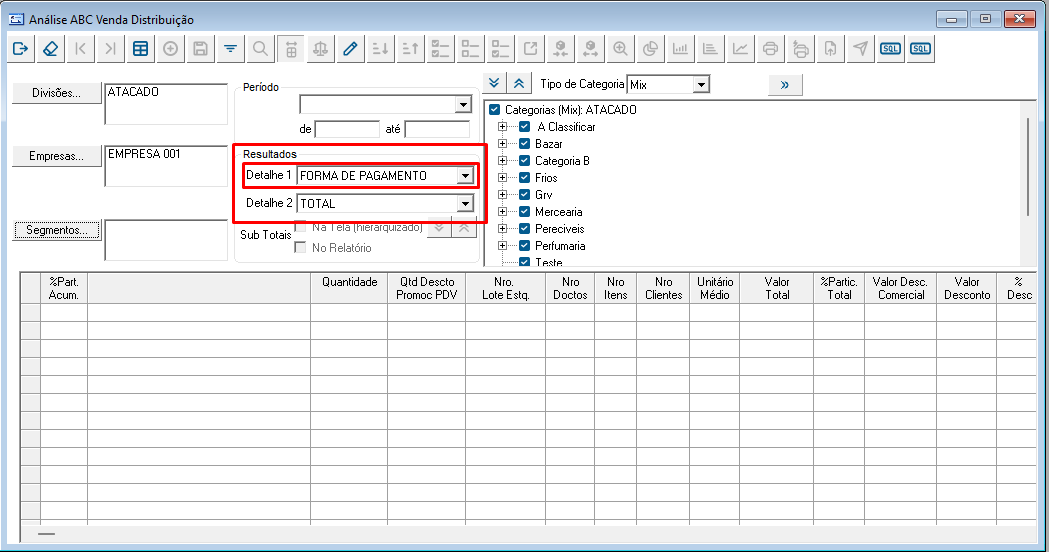Screen dimensions: 1049x552
Task: Open the Tipo de Categoria Mix dropdown
Action: [701, 85]
